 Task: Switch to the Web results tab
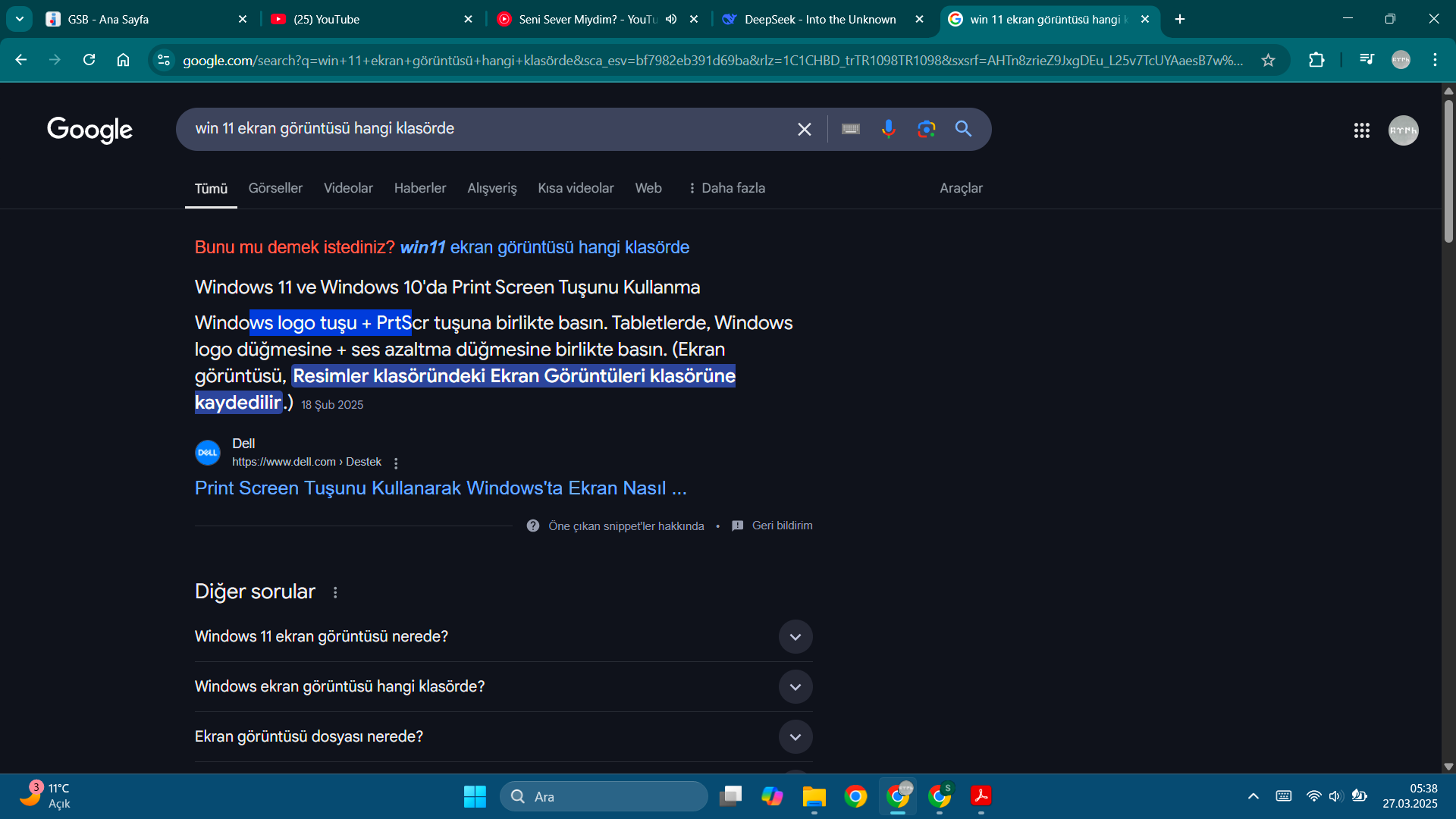coord(648,188)
